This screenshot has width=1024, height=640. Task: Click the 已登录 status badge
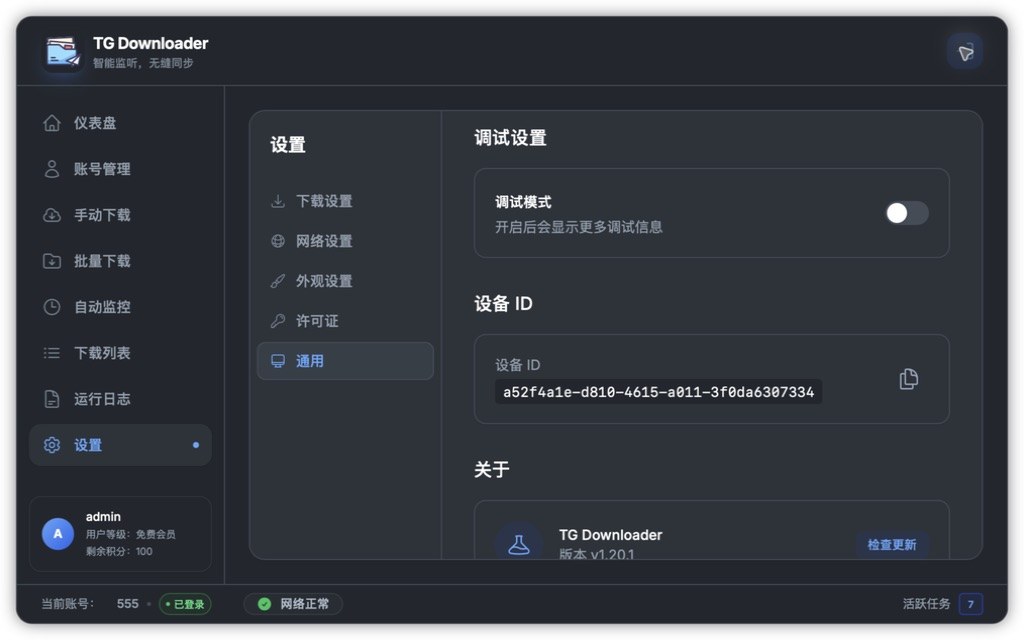coord(185,604)
